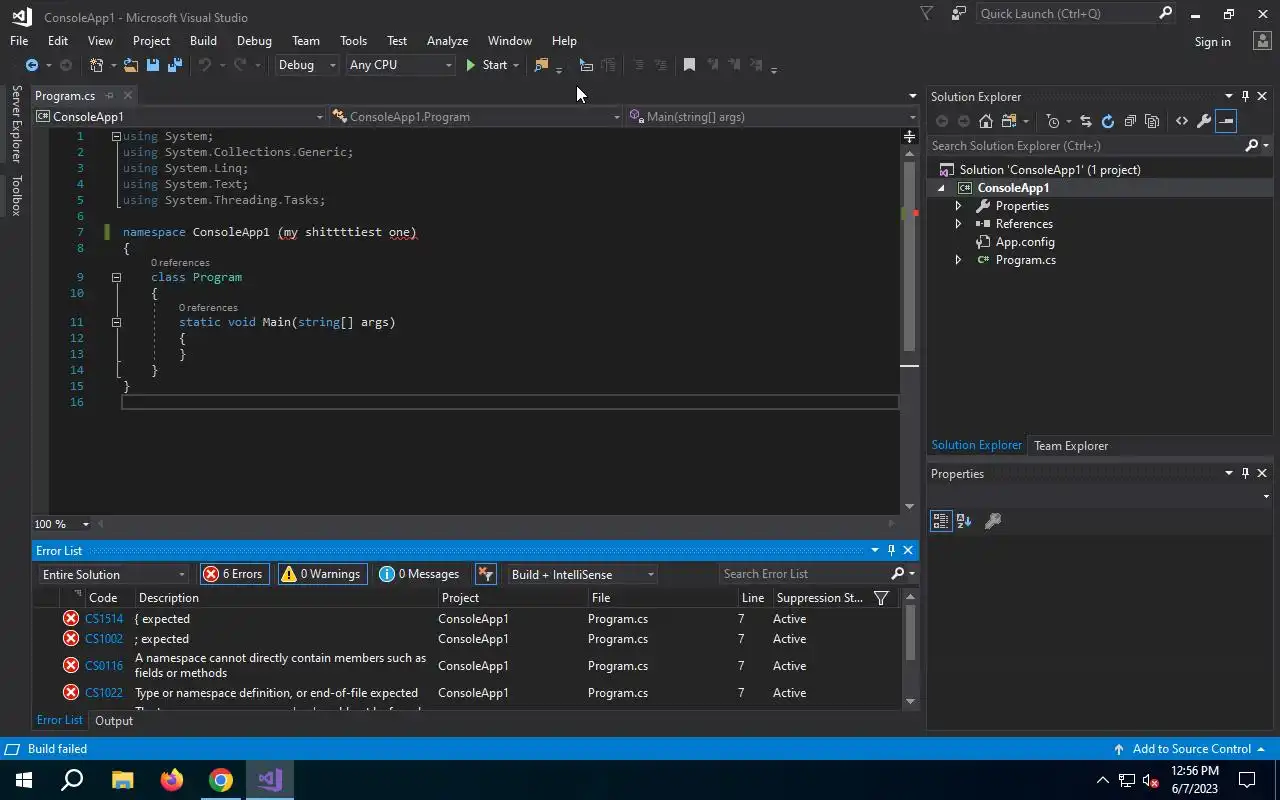Expand the References node in Solution Explorer

(958, 224)
